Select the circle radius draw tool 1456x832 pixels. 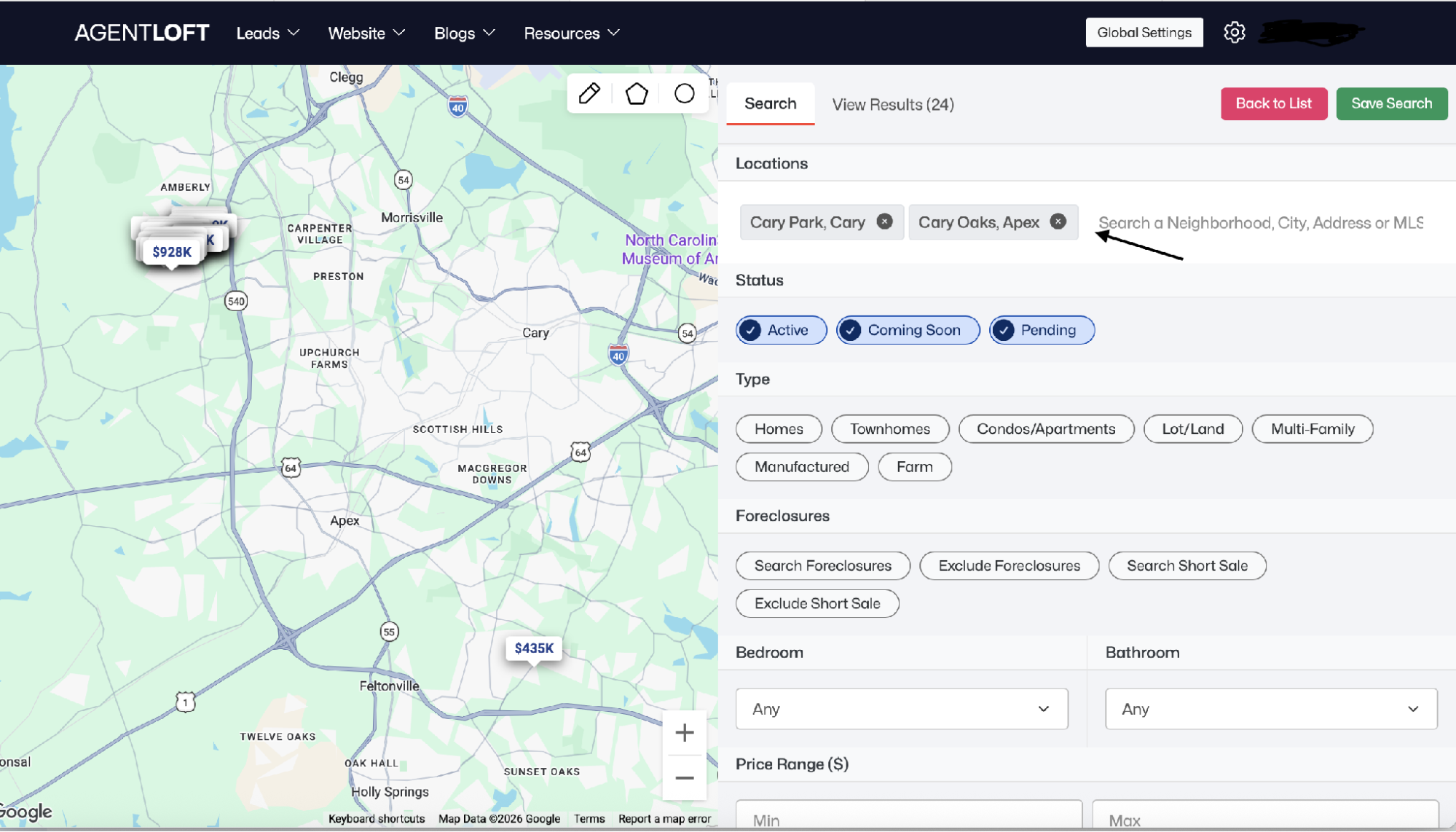coord(684,93)
